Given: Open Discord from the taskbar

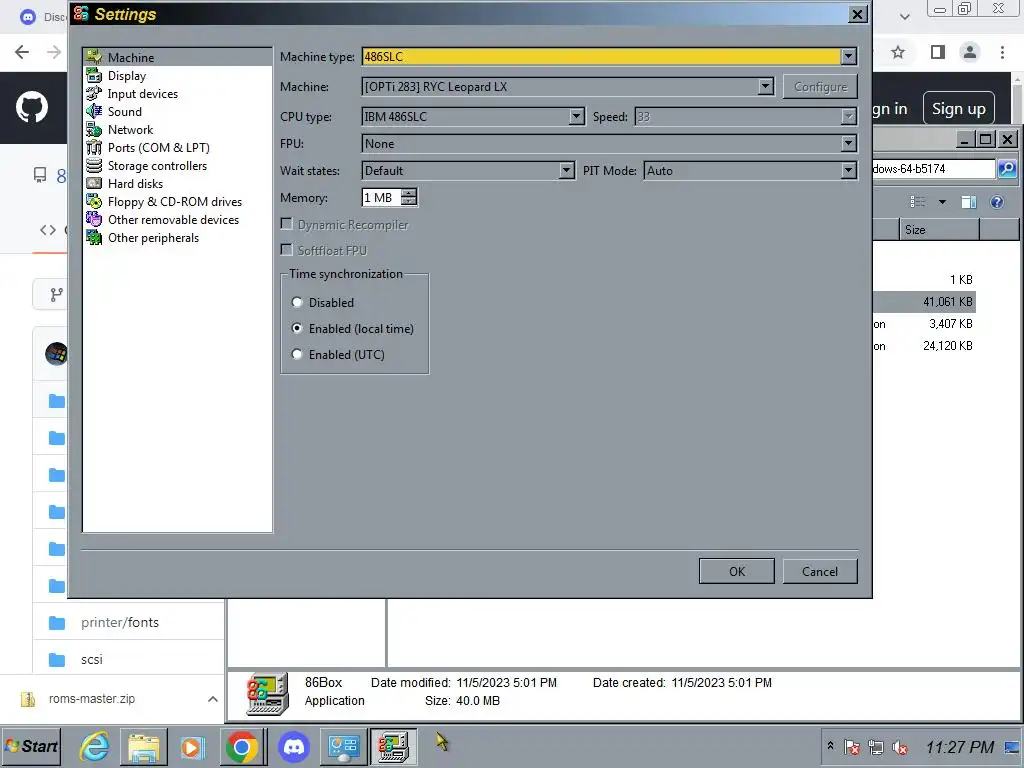Looking at the screenshot, I should point(294,746).
